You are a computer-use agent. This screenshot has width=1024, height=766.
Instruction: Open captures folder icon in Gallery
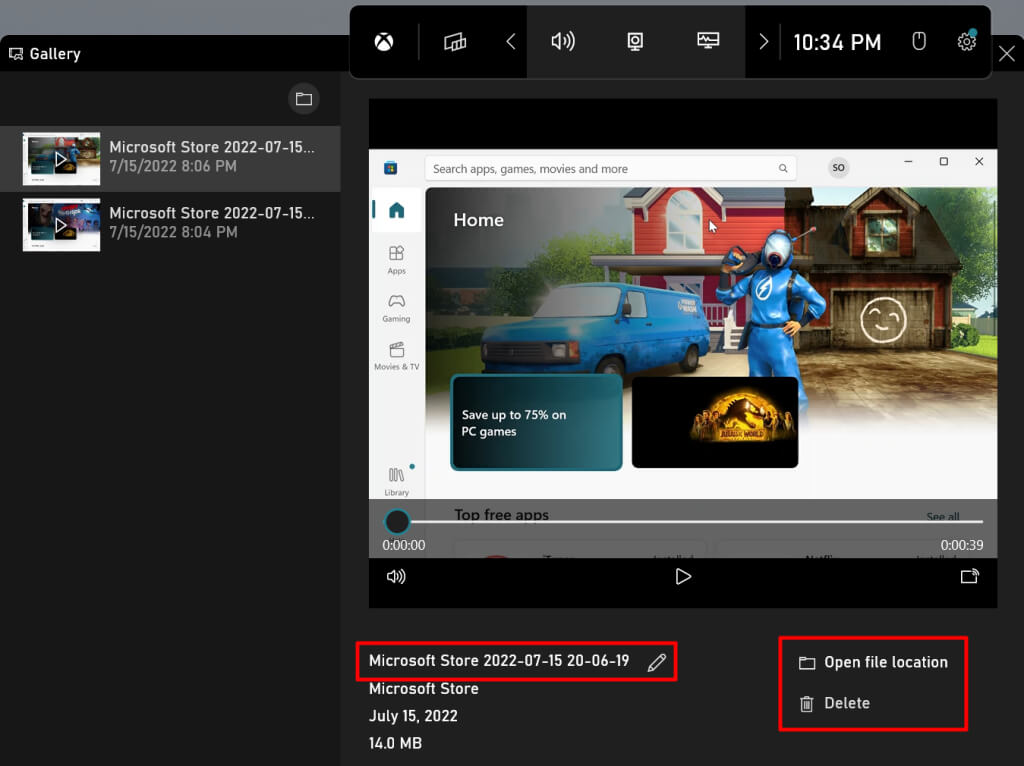coord(303,99)
